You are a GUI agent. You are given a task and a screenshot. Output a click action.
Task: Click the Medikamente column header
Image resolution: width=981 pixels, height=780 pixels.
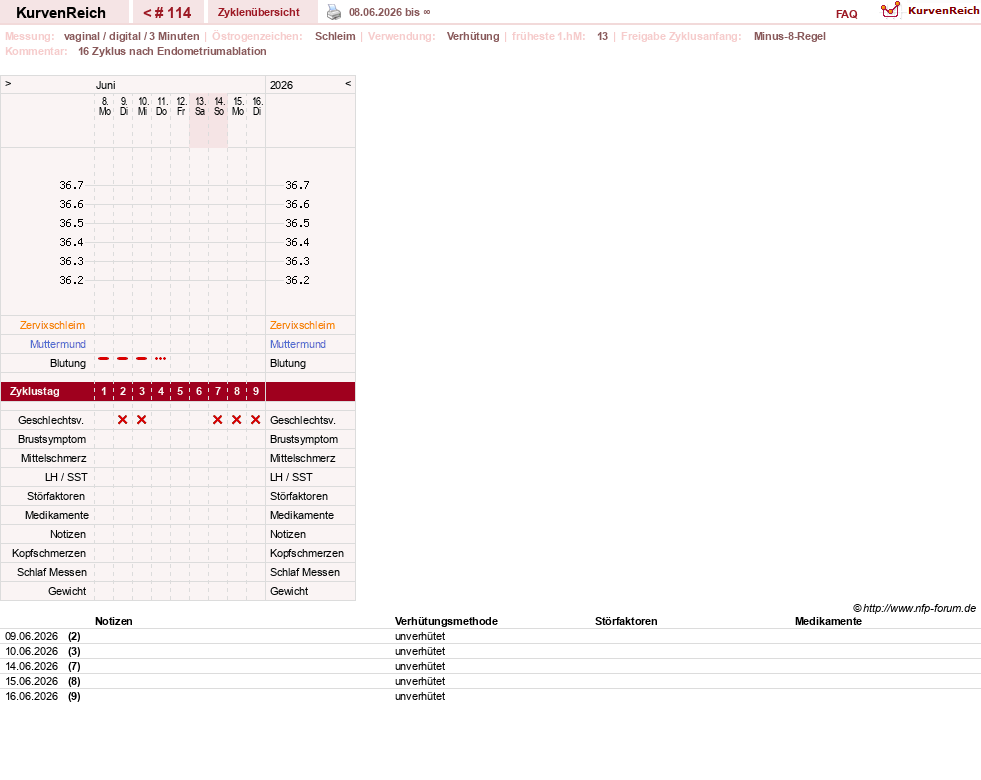828,621
